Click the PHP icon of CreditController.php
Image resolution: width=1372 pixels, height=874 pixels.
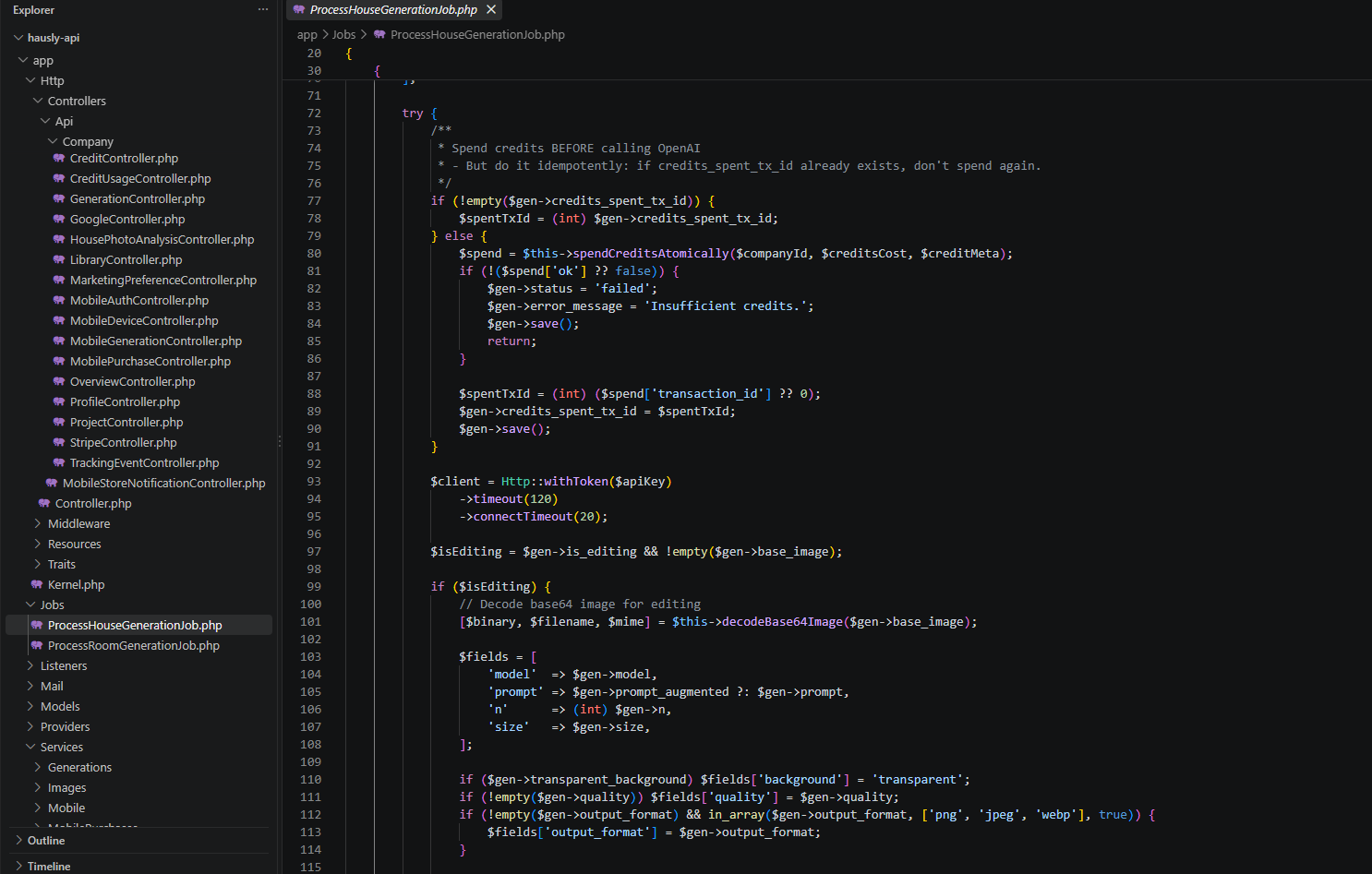(x=59, y=159)
